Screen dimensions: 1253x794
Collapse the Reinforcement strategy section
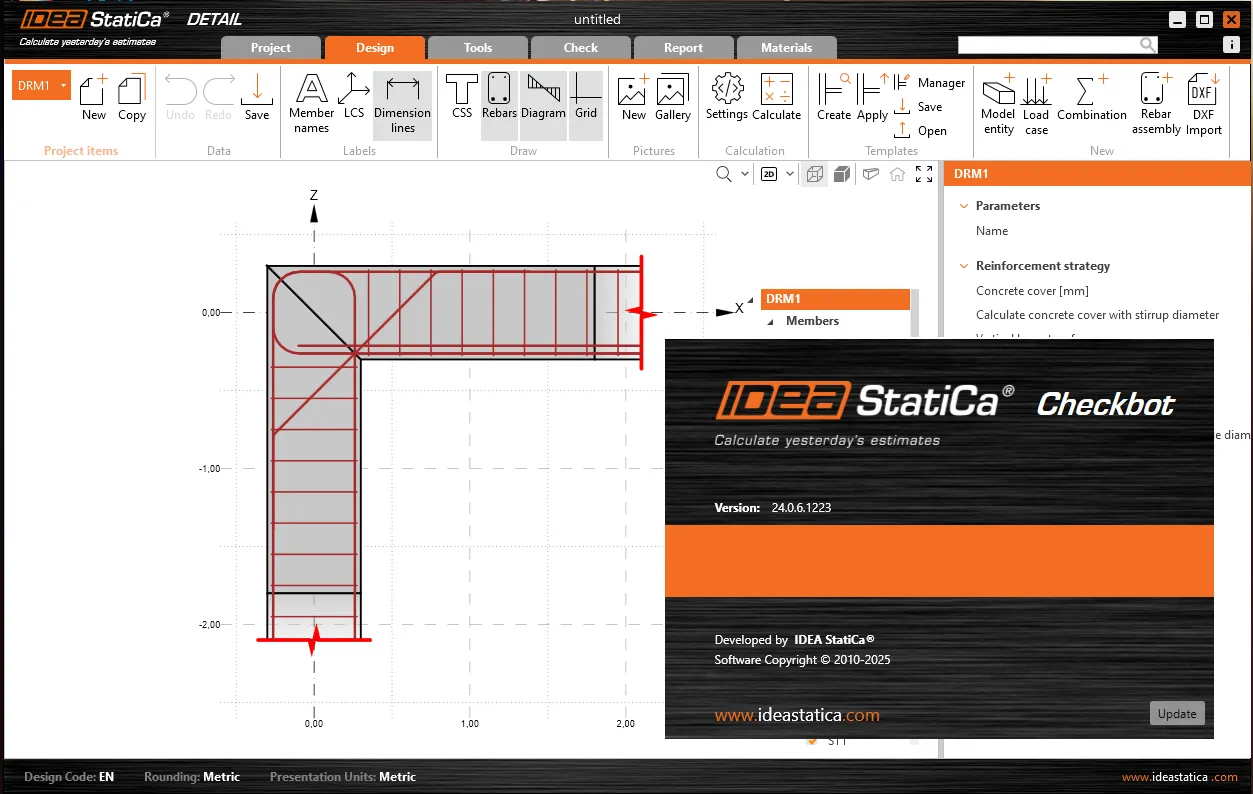tap(964, 266)
